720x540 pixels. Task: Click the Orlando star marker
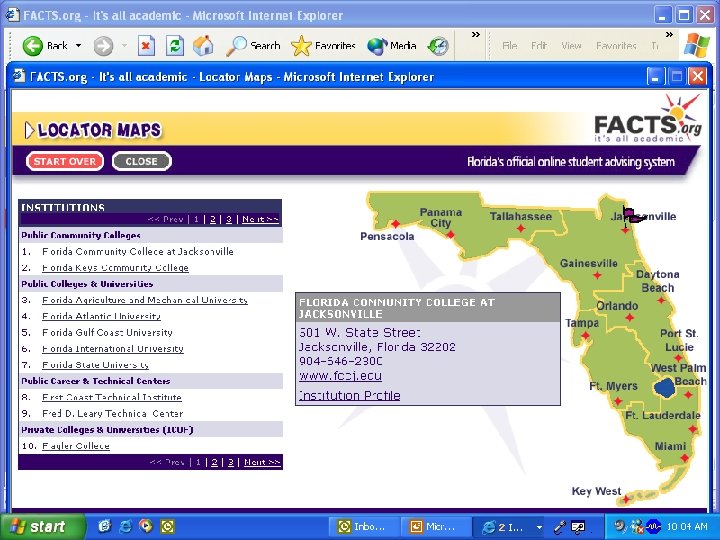(629, 317)
